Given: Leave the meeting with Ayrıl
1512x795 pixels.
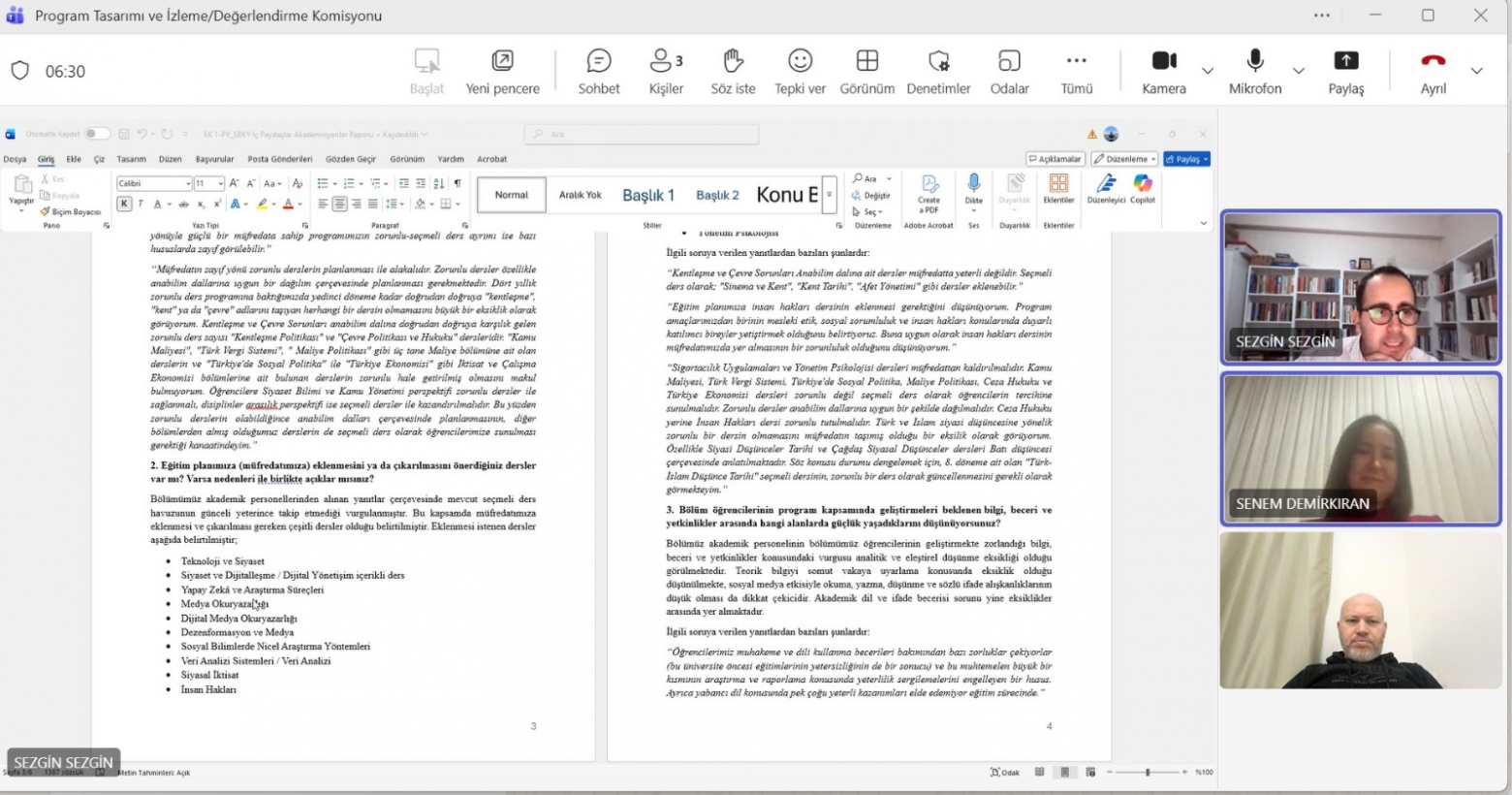Looking at the screenshot, I should tap(1433, 71).
